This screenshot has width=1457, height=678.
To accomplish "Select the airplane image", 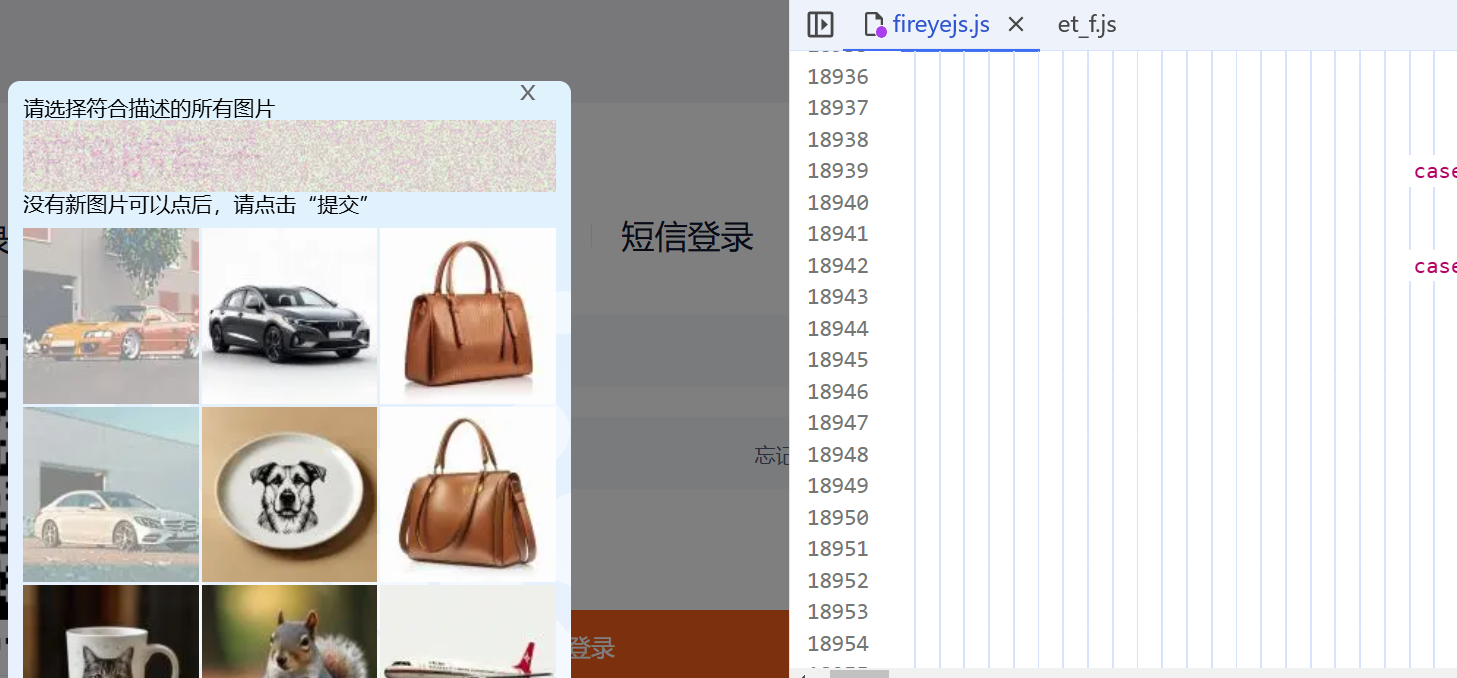I will click(468, 632).
